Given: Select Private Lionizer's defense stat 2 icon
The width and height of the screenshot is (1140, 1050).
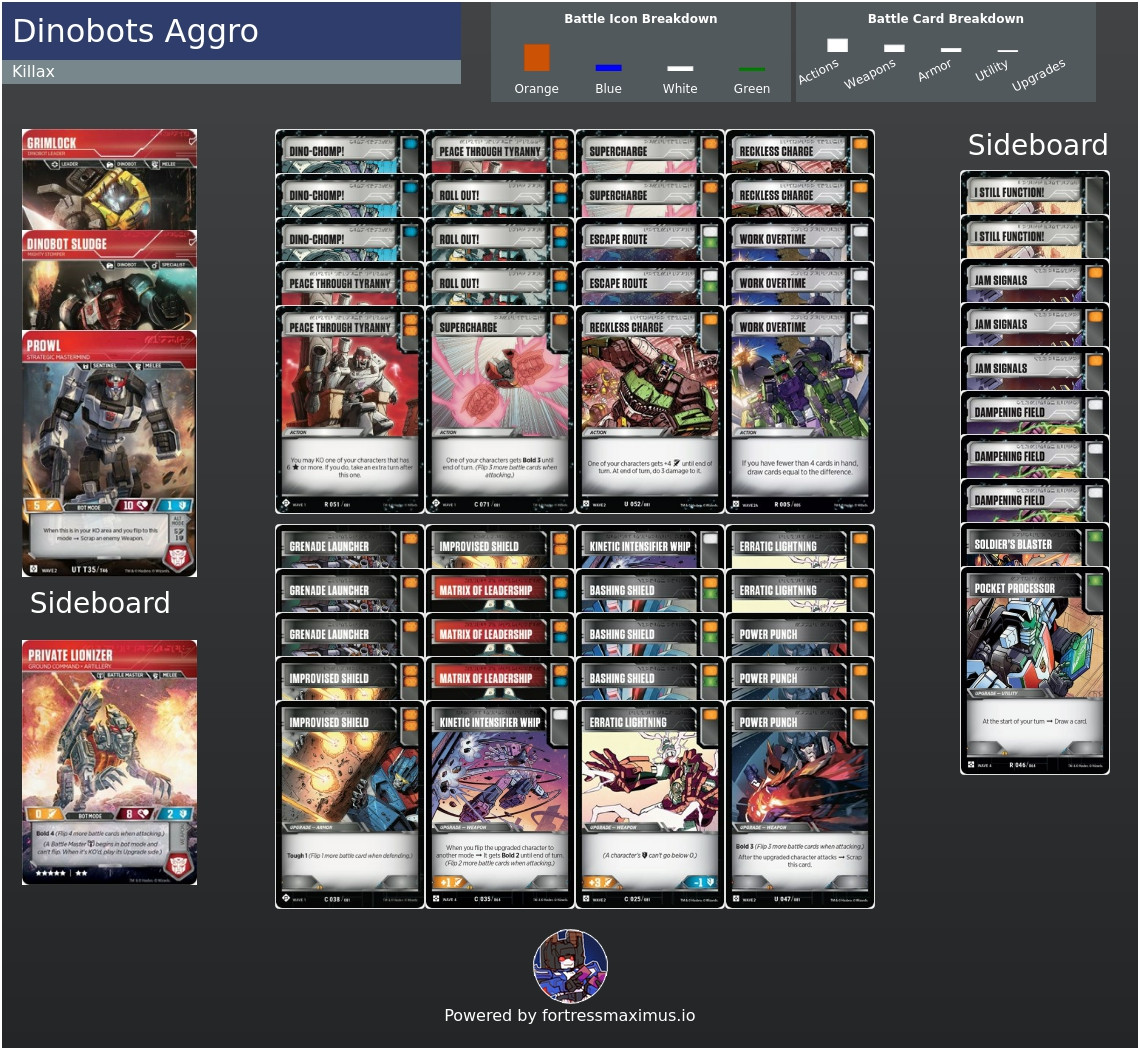Looking at the screenshot, I should click(175, 814).
